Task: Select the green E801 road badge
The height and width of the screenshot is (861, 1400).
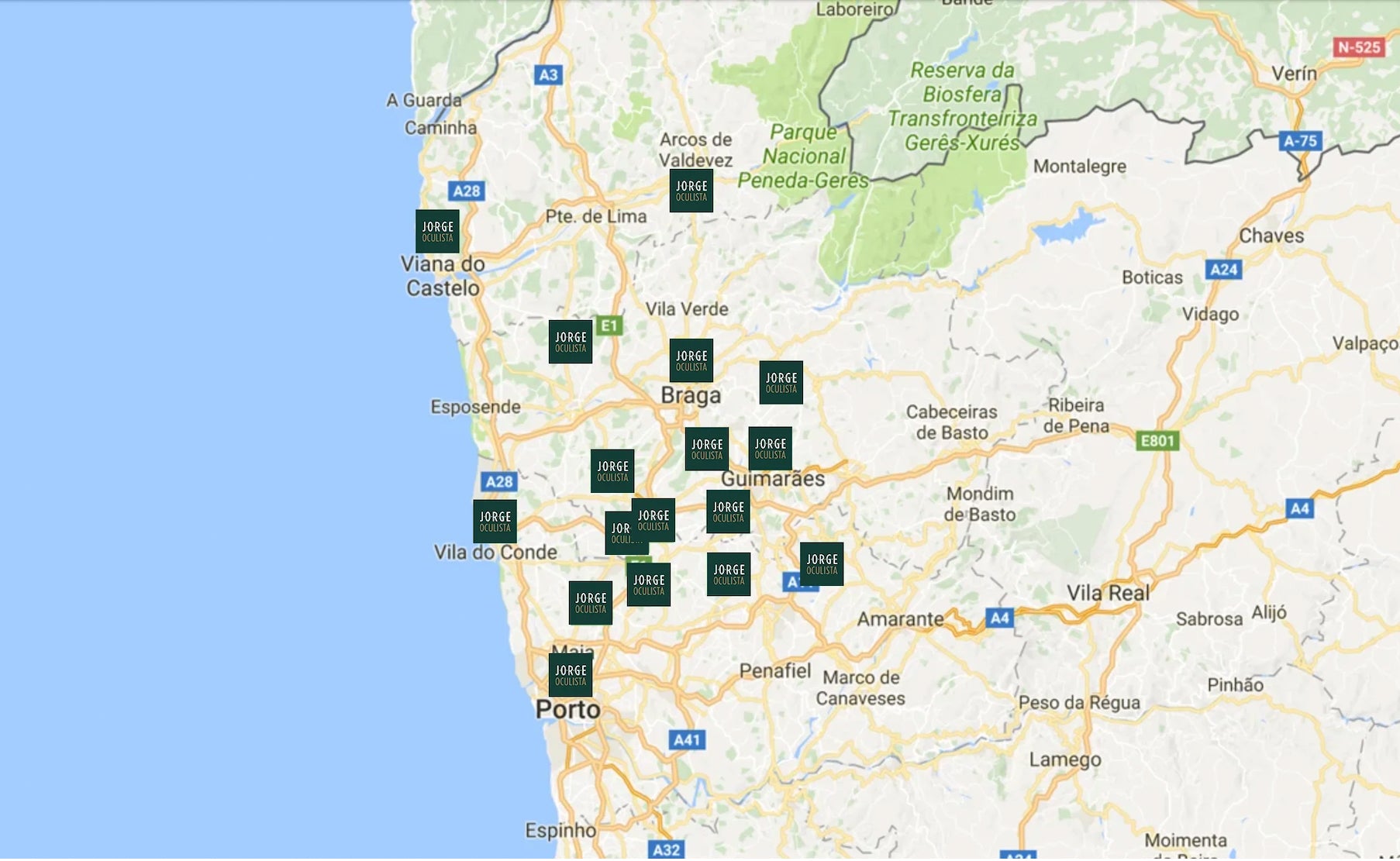Action: [1157, 441]
